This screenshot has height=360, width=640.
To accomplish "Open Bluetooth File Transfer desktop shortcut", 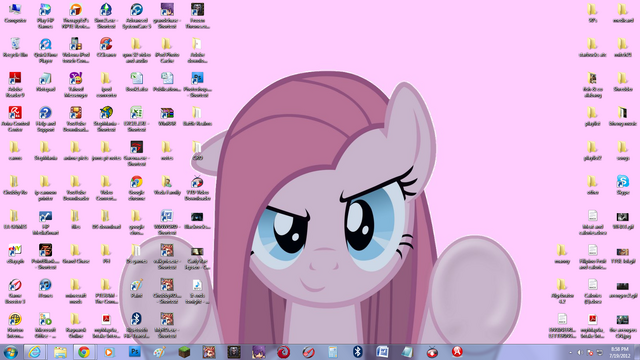I will click(136, 325).
